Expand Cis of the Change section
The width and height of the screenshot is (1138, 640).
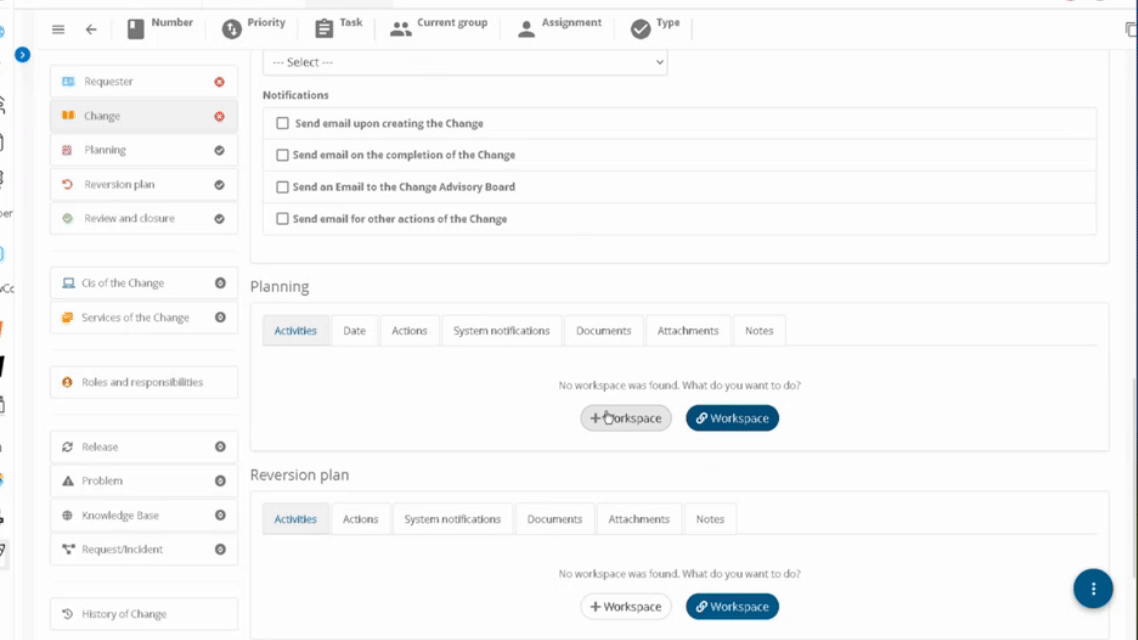click(144, 283)
